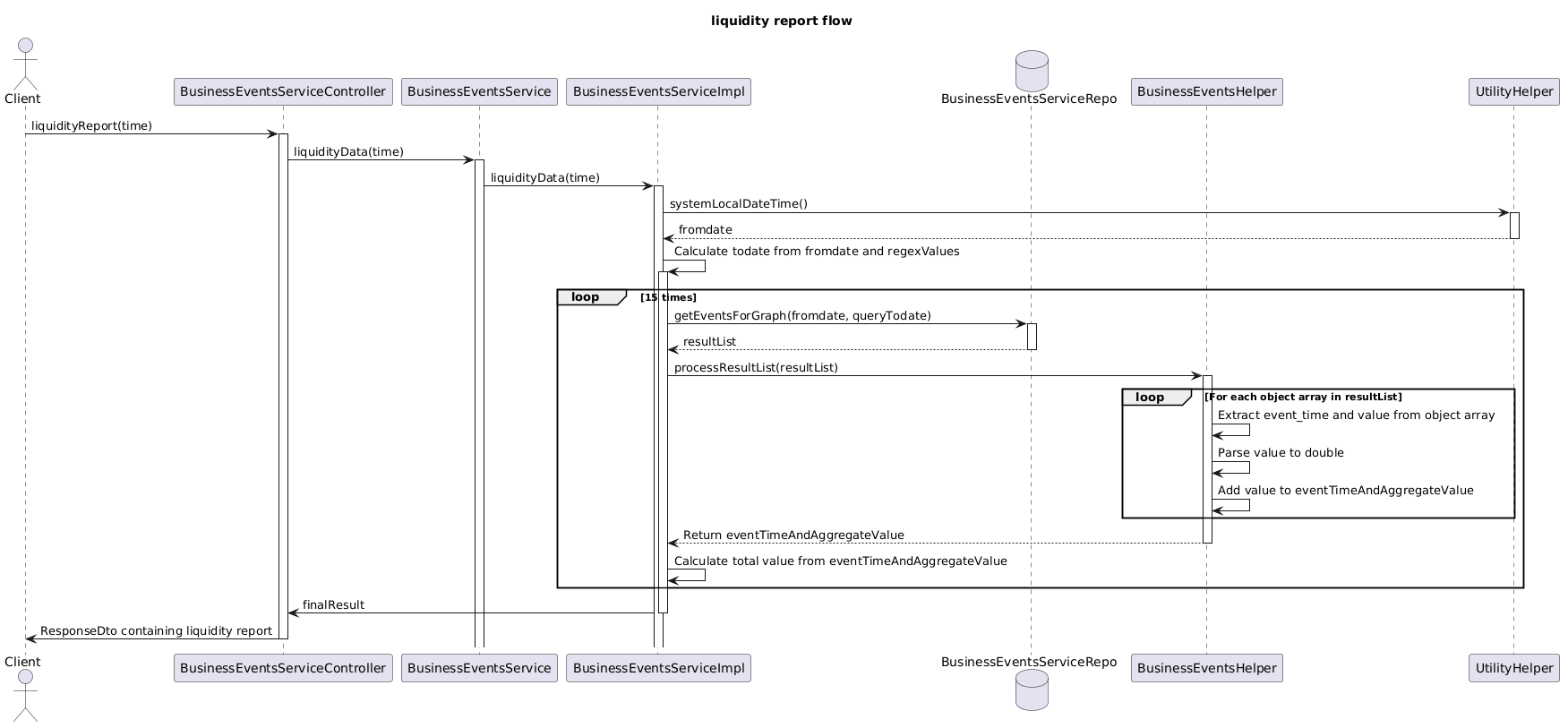Select the top BusinessEventsServiceController participant box
The height and width of the screenshot is (728, 1568).
283,91
